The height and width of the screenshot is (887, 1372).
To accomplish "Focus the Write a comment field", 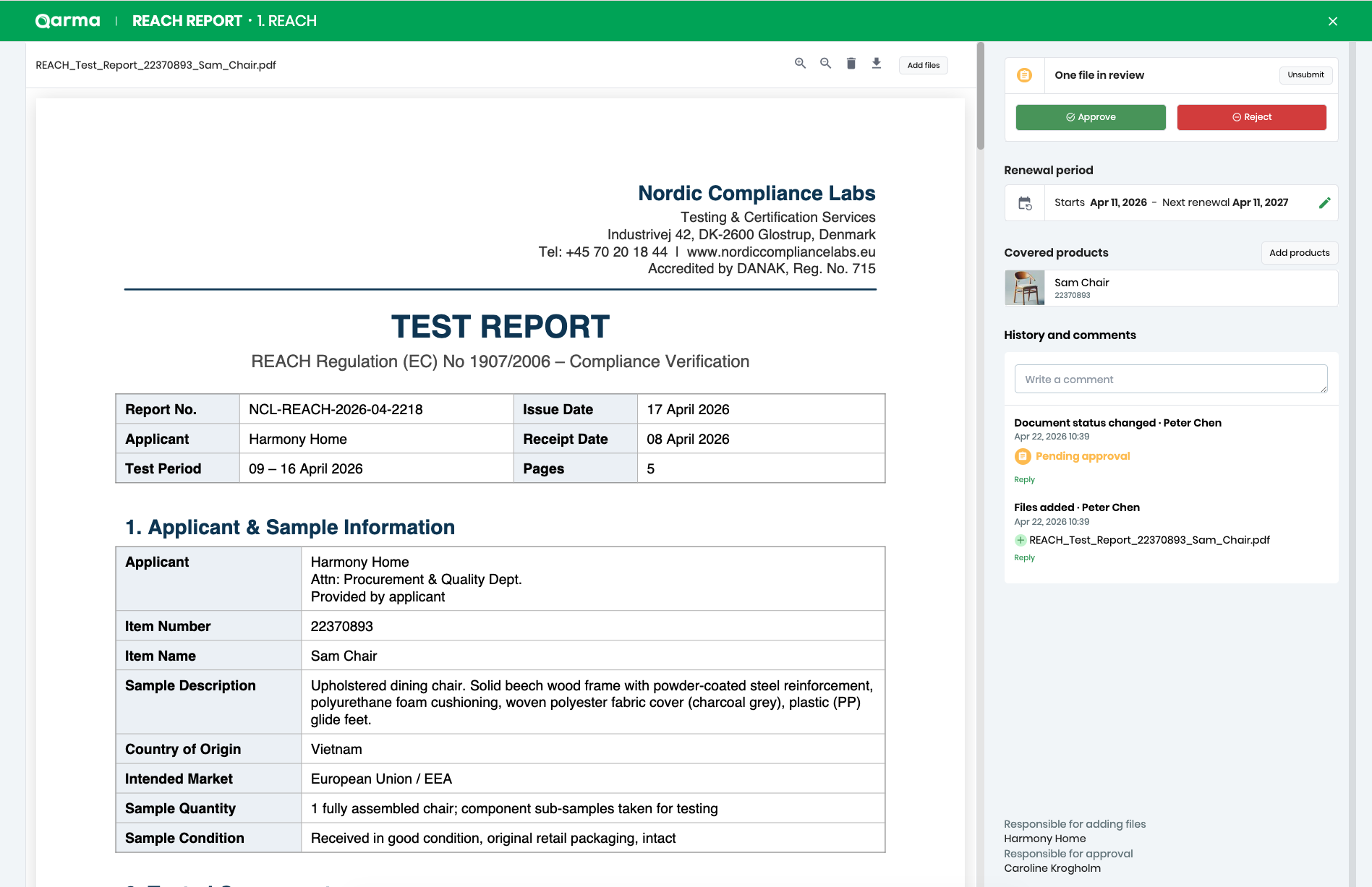I will (1170, 380).
